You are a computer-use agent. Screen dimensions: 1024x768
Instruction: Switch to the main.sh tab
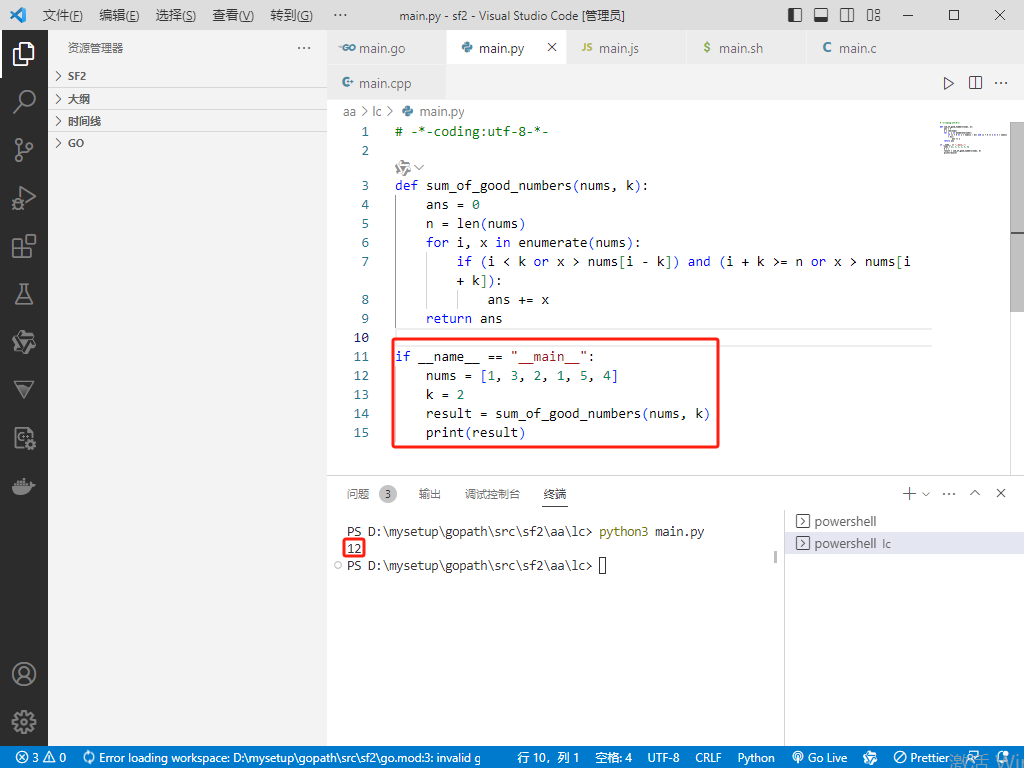(746, 48)
